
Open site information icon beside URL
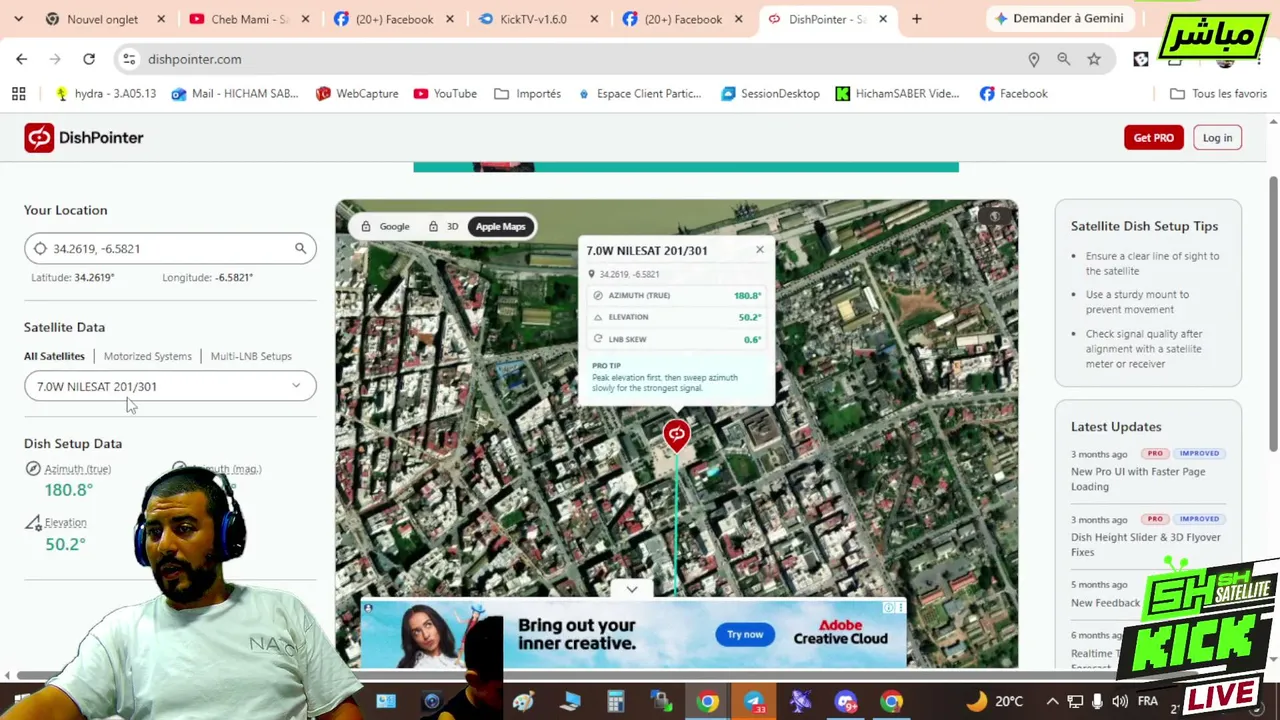[x=129, y=59]
